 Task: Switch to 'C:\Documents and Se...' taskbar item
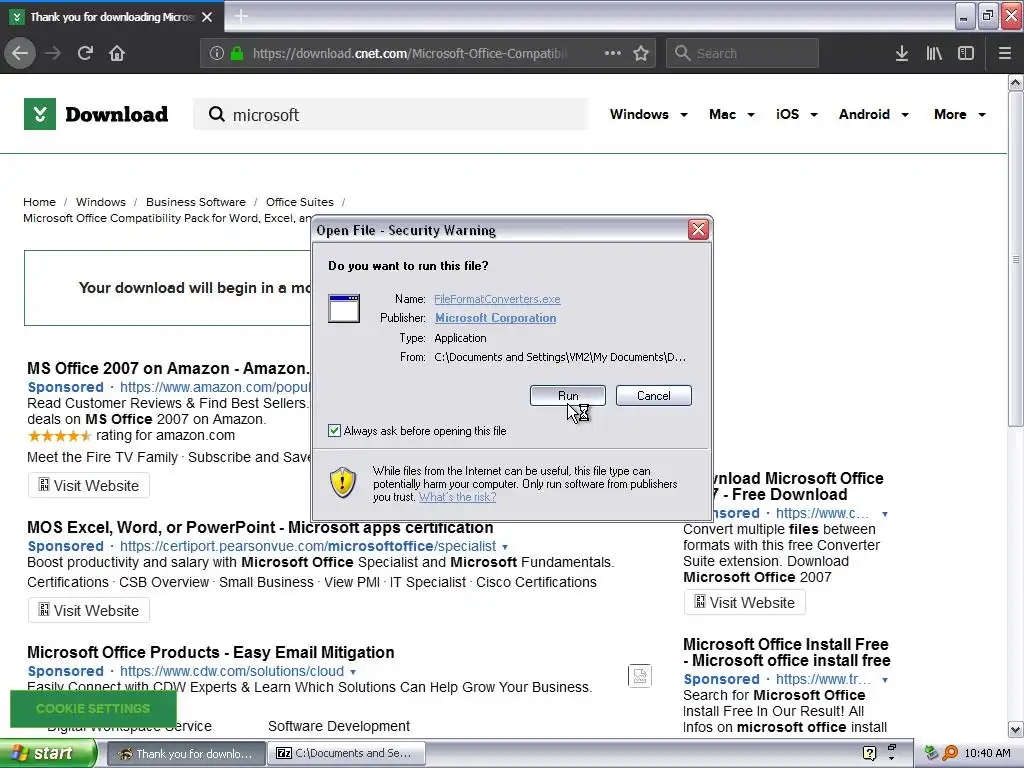point(346,753)
